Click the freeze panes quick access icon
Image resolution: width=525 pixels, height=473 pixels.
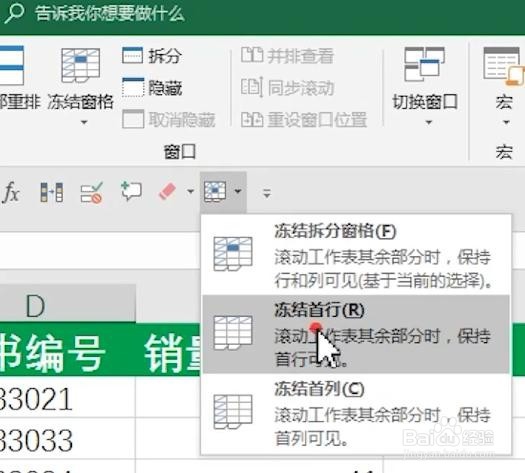pyautogui.click(x=215, y=192)
